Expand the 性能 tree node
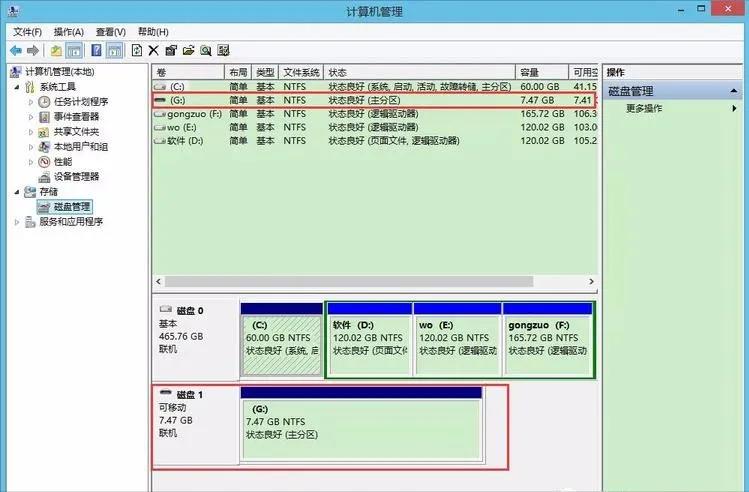This screenshot has width=749, height=492. tap(31, 162)
